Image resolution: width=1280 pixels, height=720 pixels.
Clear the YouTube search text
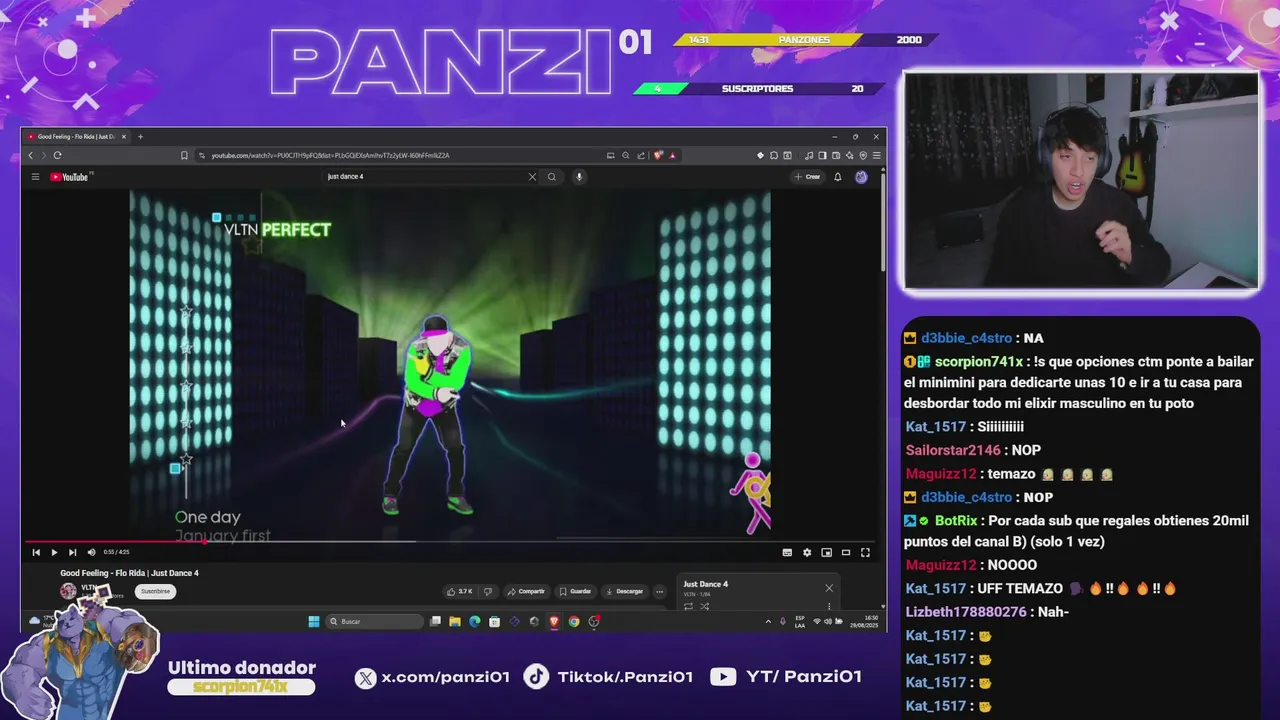(x=532, y=177)
